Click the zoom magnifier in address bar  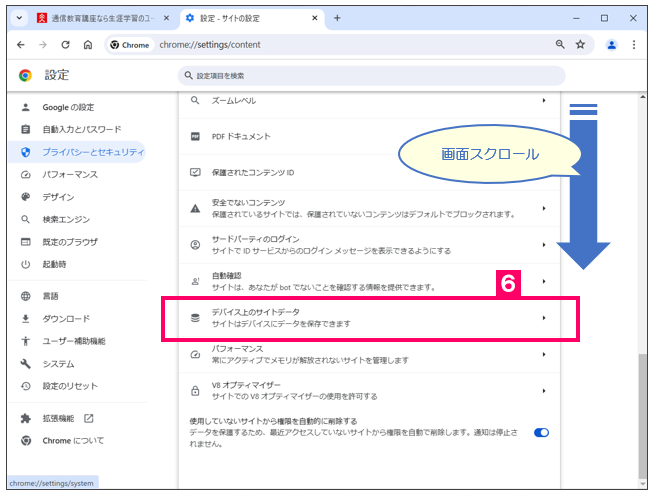560,44
